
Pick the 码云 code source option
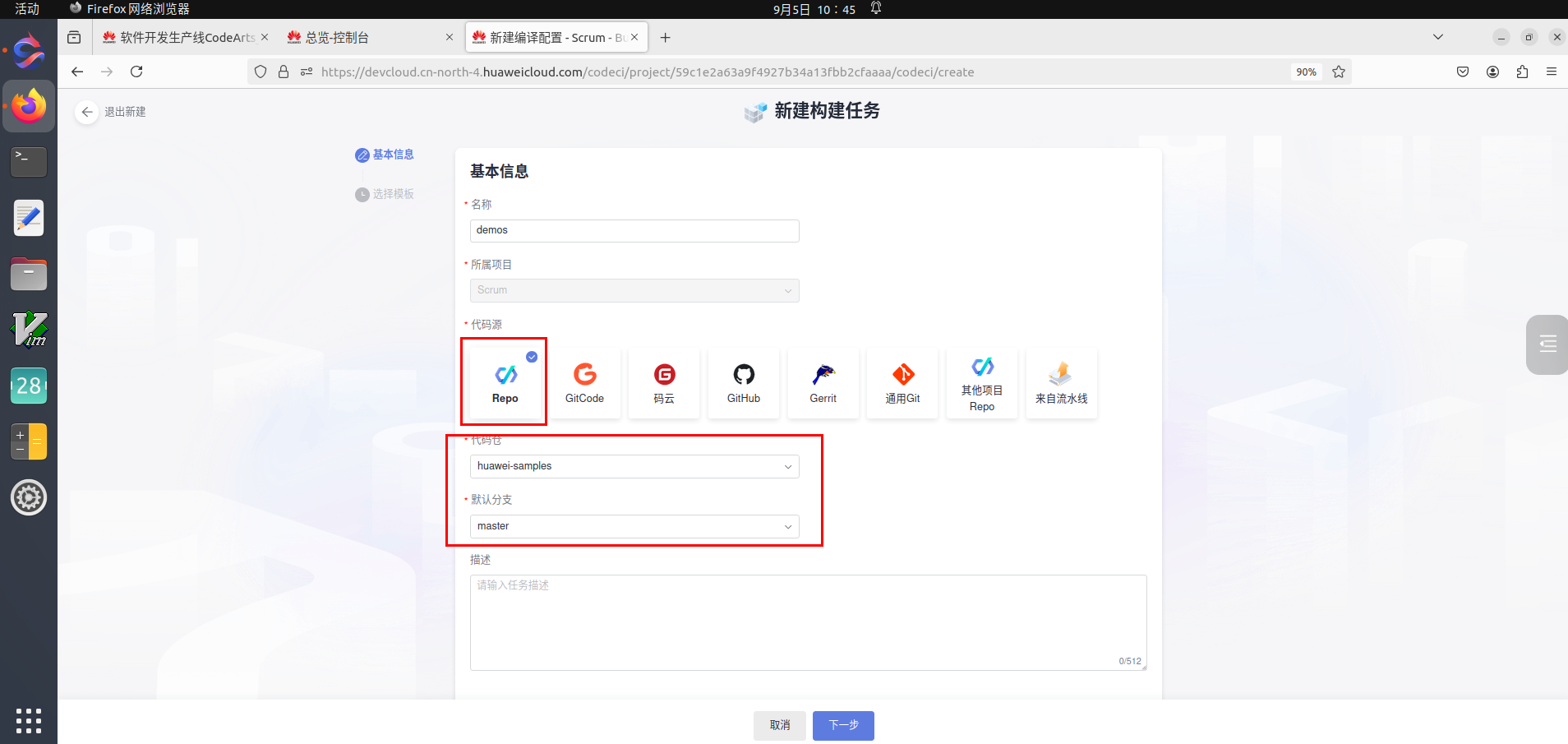pyautogui.click(x=664, y=382)
